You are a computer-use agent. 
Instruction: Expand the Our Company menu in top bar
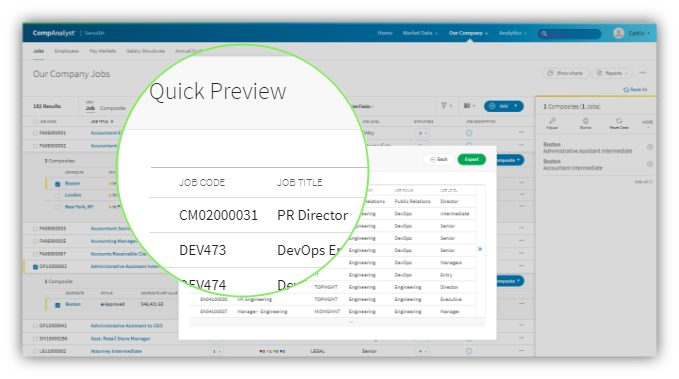tap(468, 33)
